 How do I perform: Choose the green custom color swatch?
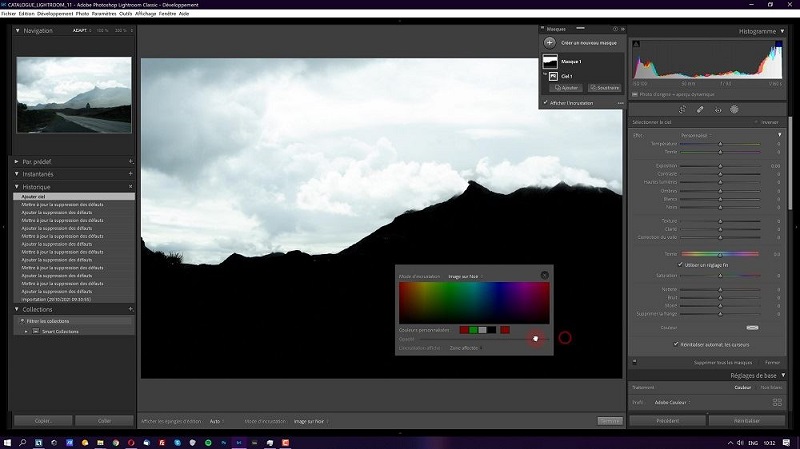[473, 330]
